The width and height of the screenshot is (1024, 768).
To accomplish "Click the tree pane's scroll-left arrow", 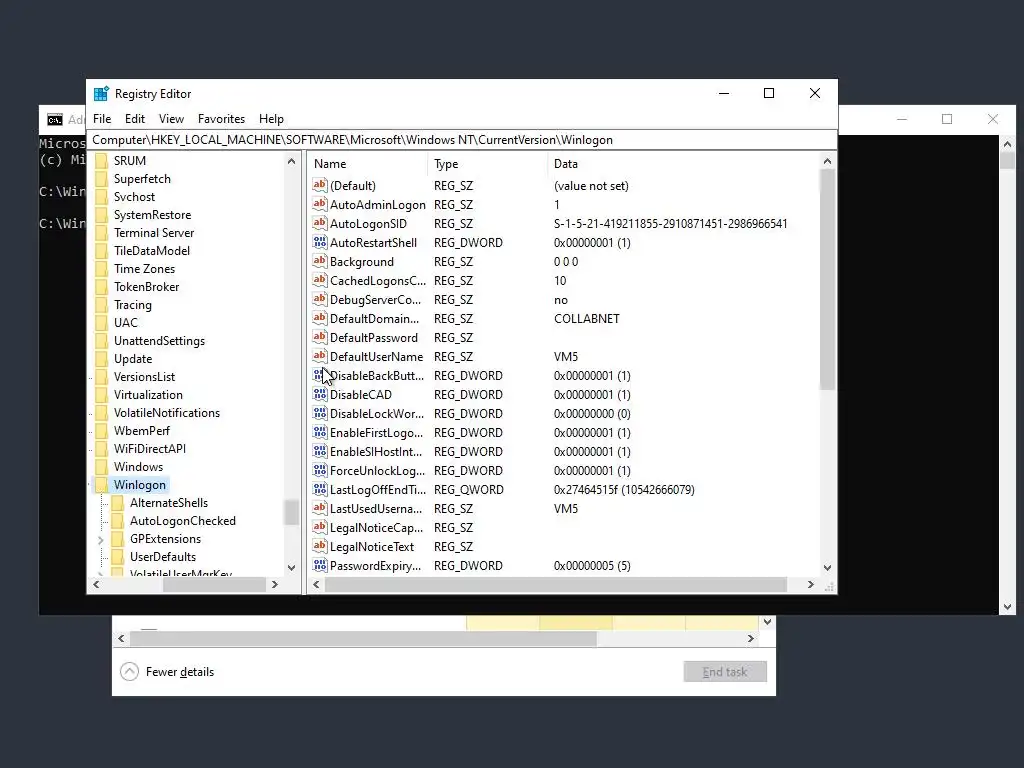I will [96, 584].
